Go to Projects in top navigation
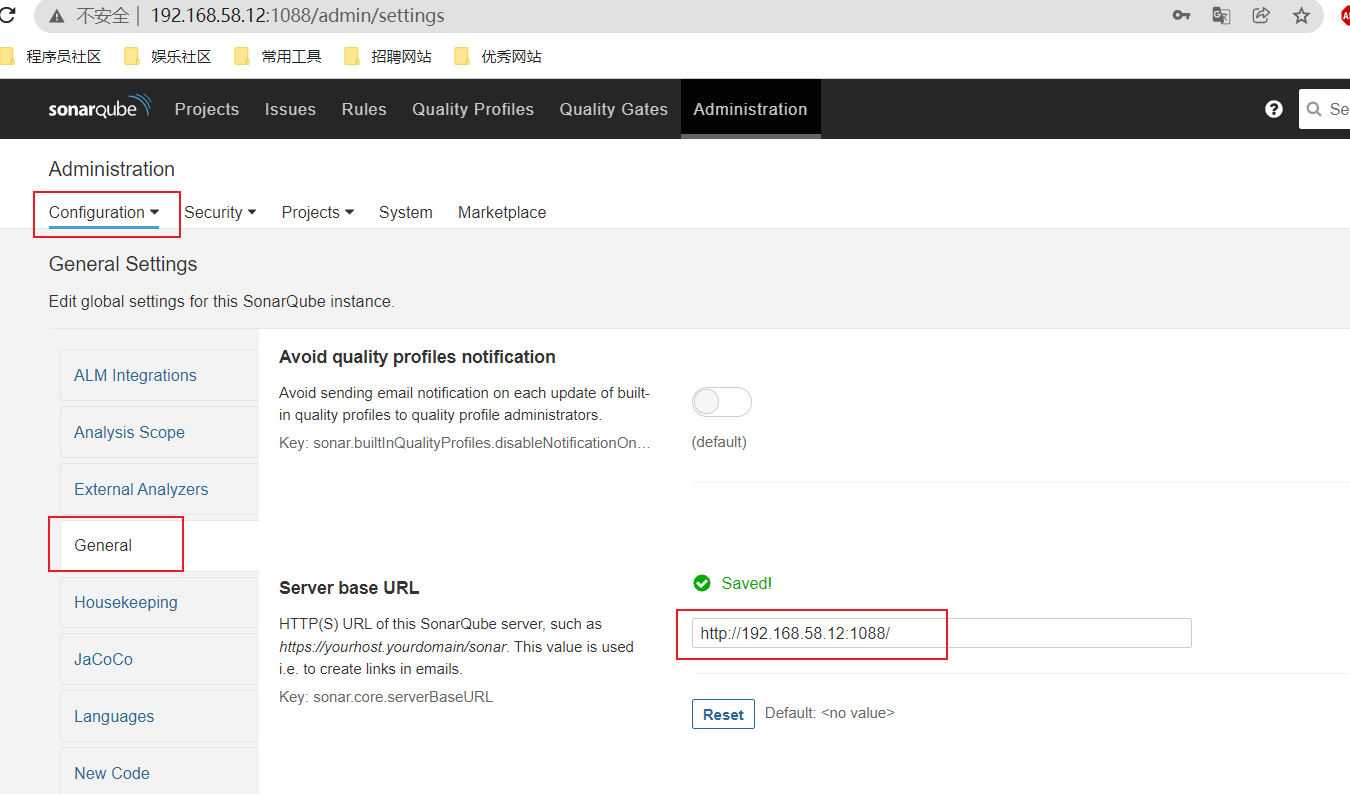This screenshot has height=794, width=1350. pos(207,109)
